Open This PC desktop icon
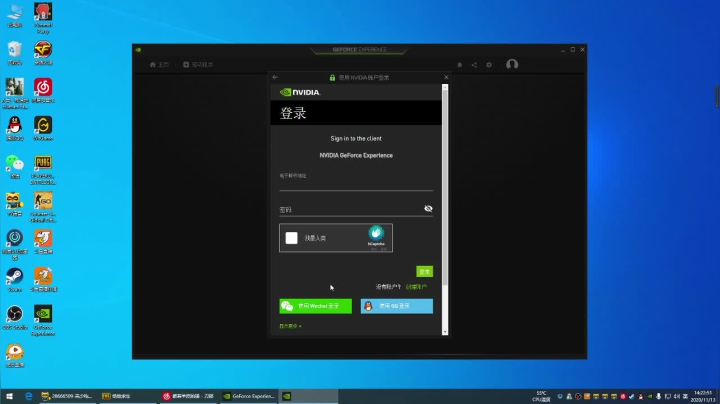Image resolution: width=720 pixels, height=404 pixels. [x=15, y=15]
